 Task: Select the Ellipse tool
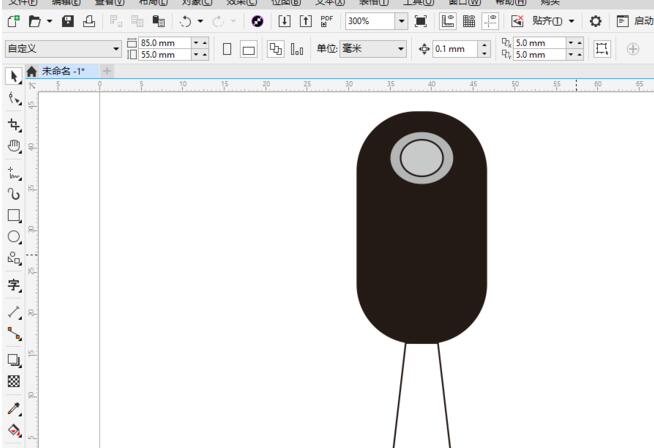point(14,237)
